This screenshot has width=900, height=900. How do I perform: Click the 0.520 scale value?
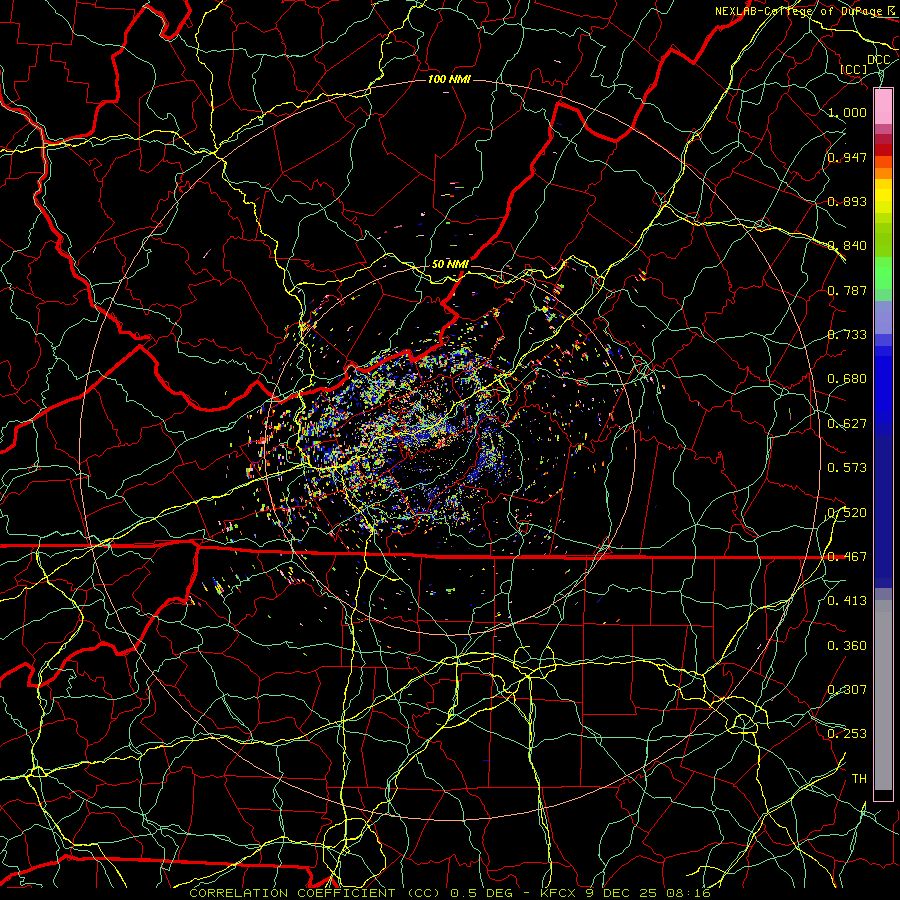[847, 513]
